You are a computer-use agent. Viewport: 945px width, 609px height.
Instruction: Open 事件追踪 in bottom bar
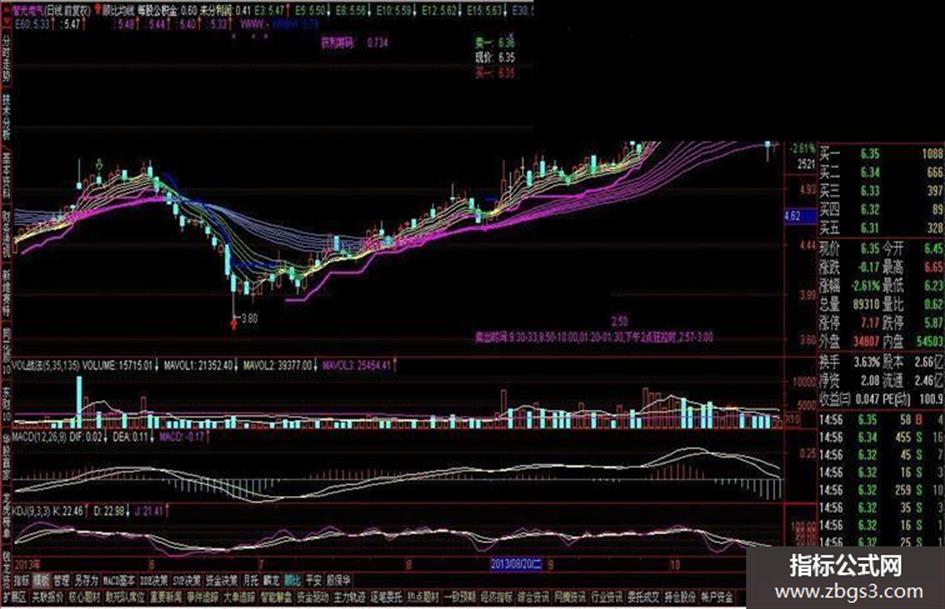203,598
